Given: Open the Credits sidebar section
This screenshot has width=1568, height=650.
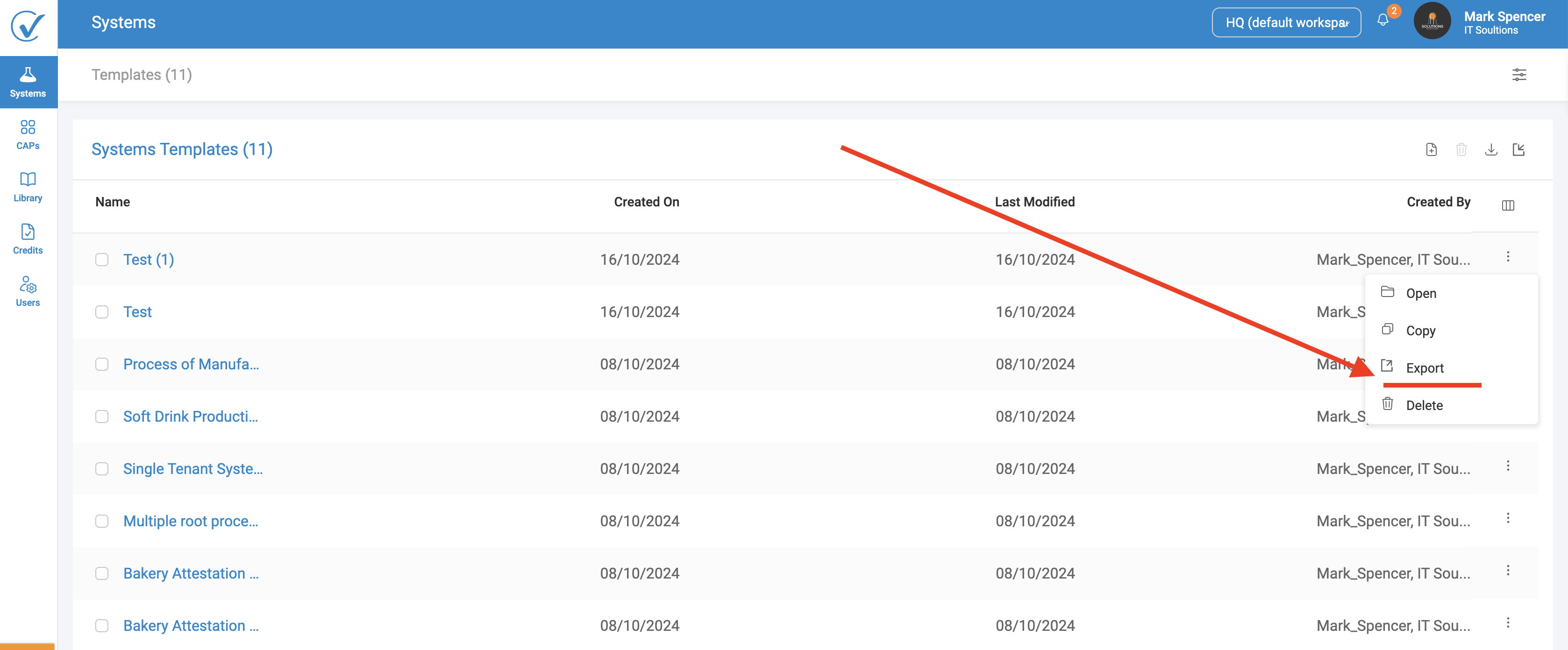Looking at the screenshot, I should click(28, 239).
